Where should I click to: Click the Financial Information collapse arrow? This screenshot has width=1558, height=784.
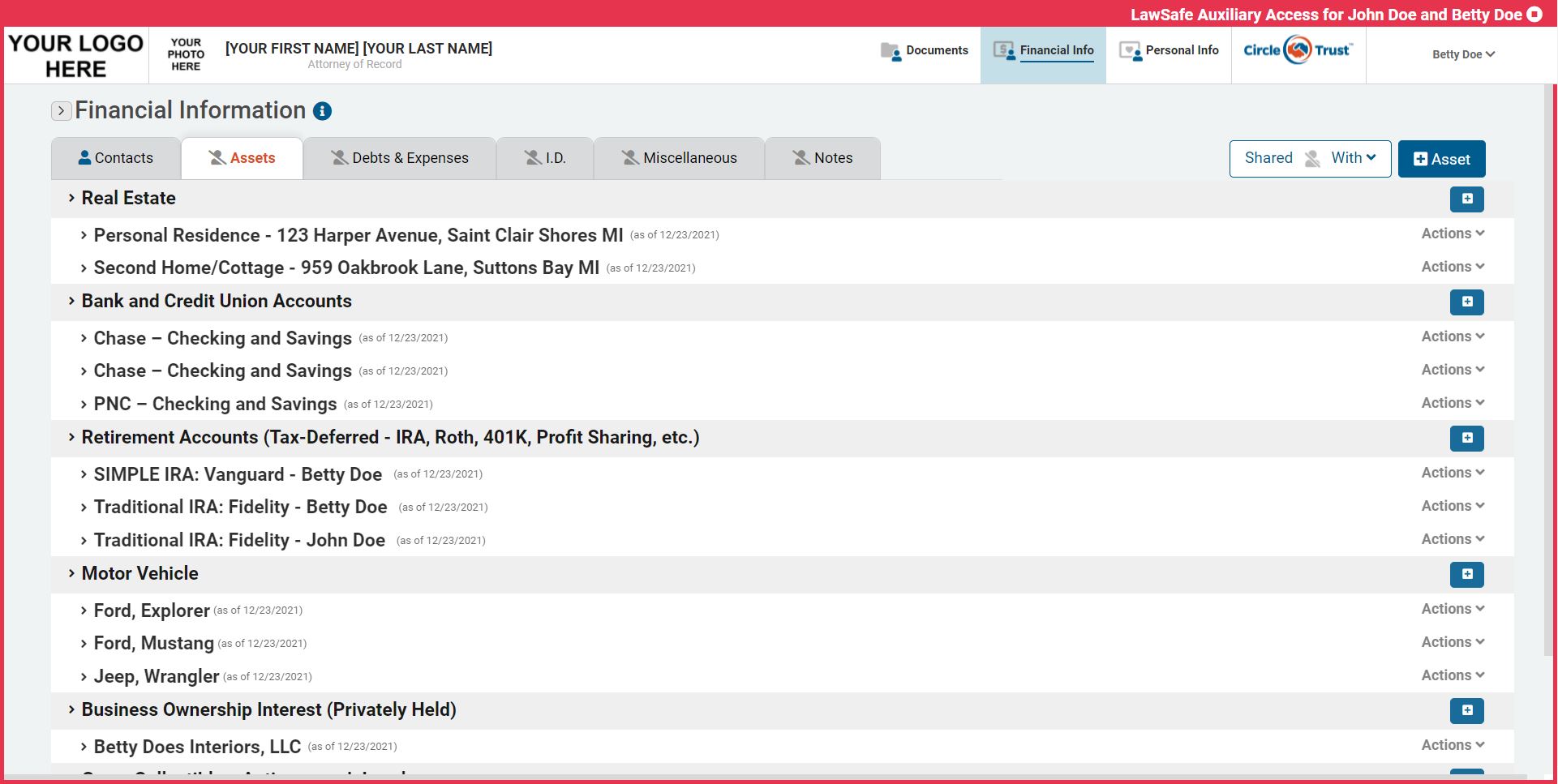point(61,110)
